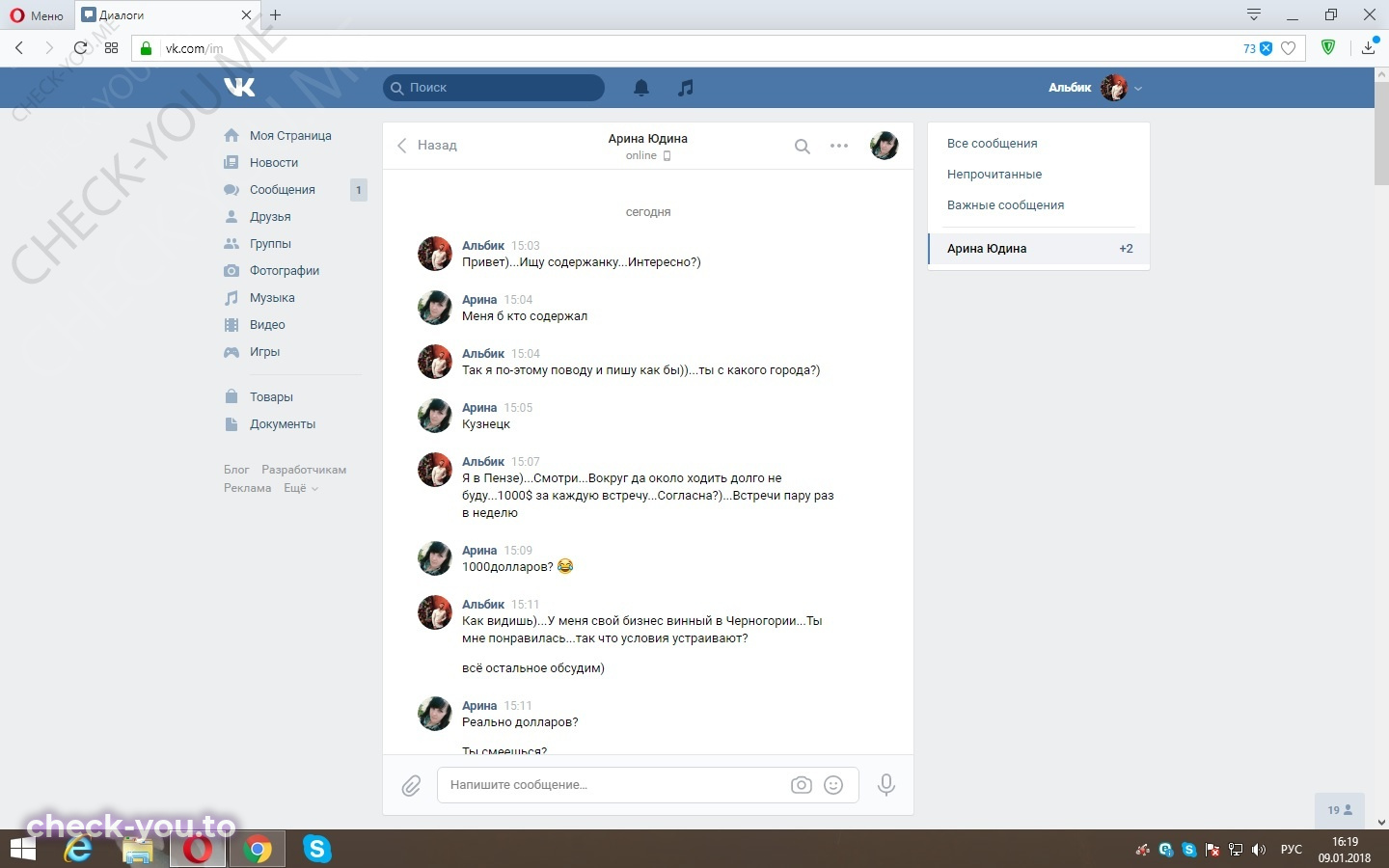This screenshot has width=1389, height=868.
Task: Record voice message microphone icon
Action: [x=886, y=785]
